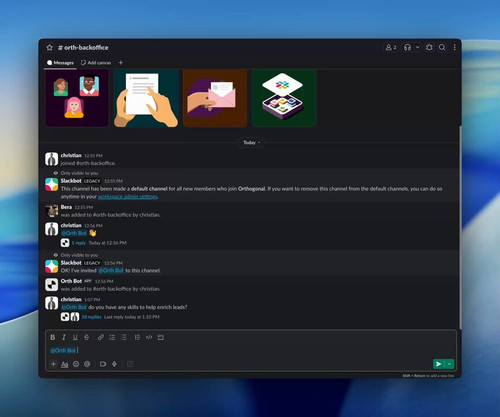Image resolution: width=500 pixels, height=417 pixels.
Task: Switch to the Messages tab
Action: coord(60,63)
